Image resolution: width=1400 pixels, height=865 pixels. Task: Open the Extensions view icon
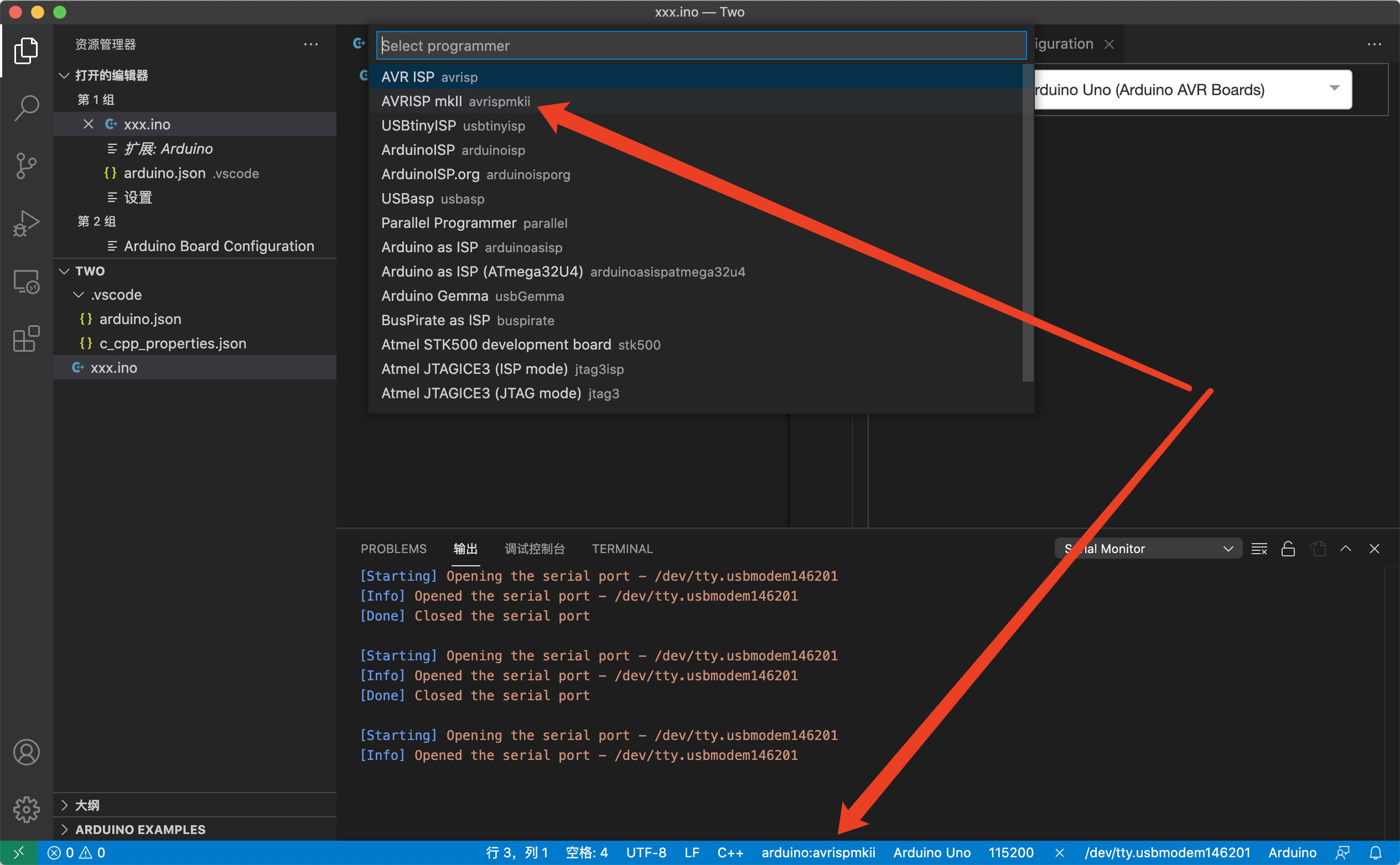coord(27,338)
